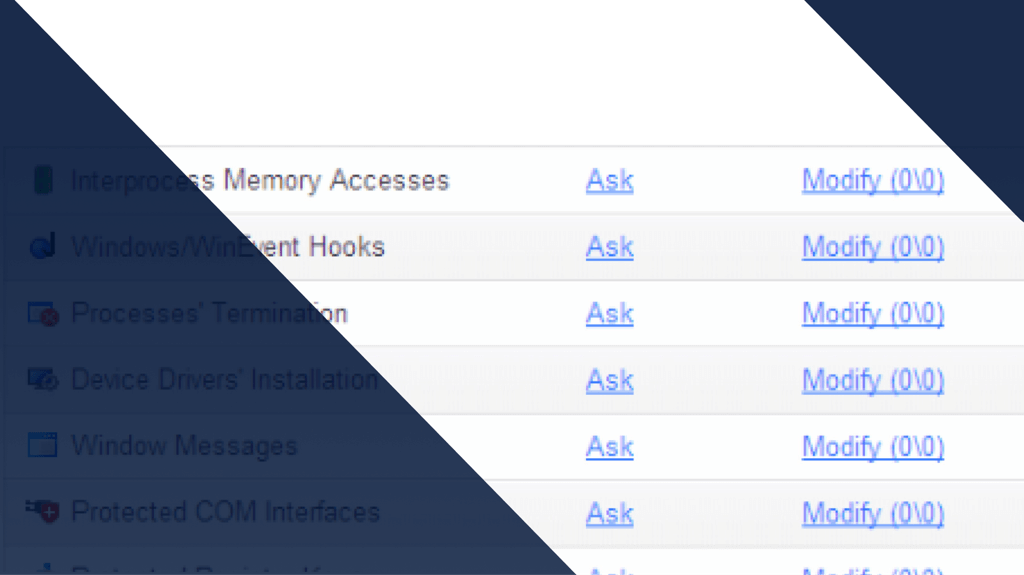Select the Window Messages row label
Viewport: 1024px width, 575px height.
(184, 446)
